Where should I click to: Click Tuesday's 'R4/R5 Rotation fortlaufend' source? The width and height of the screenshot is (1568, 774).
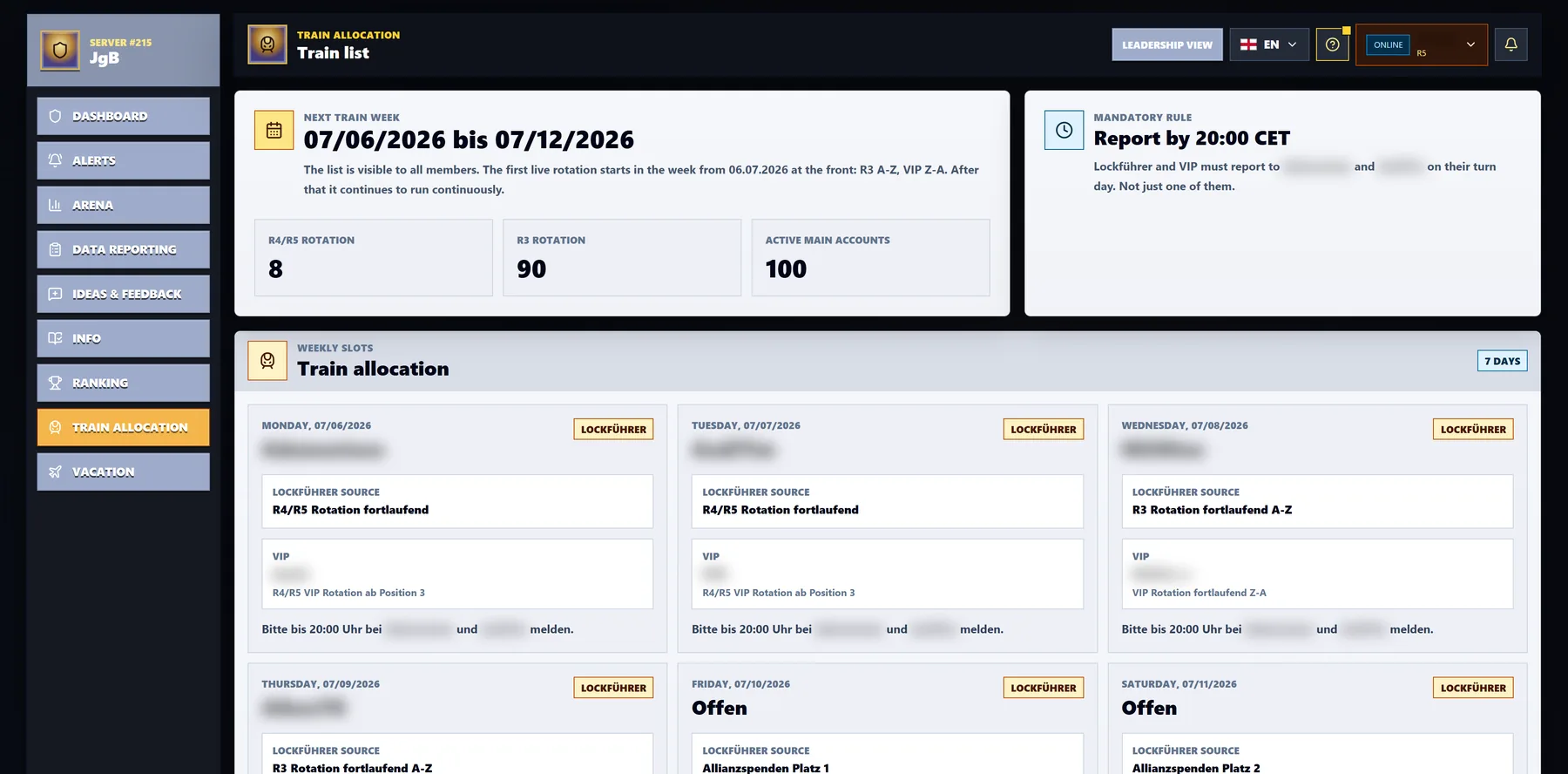tap(781, 510)
